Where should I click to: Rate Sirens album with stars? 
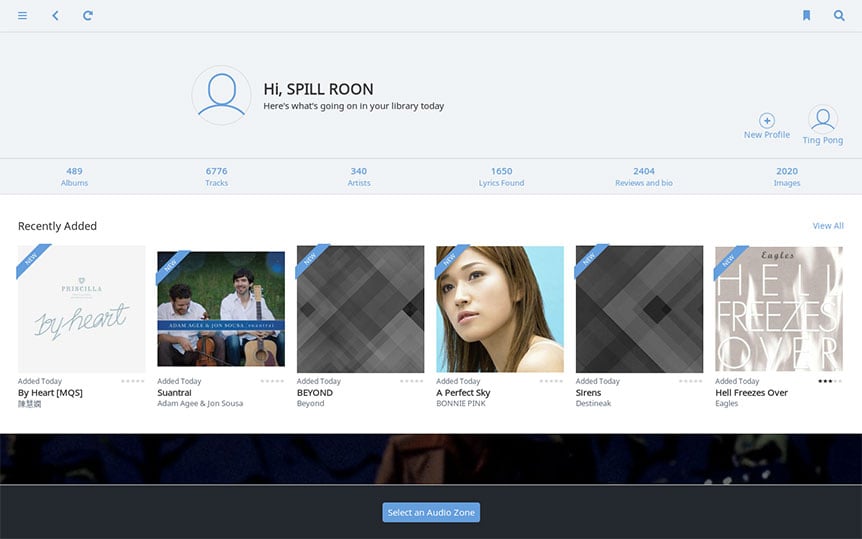coord(690,381)
